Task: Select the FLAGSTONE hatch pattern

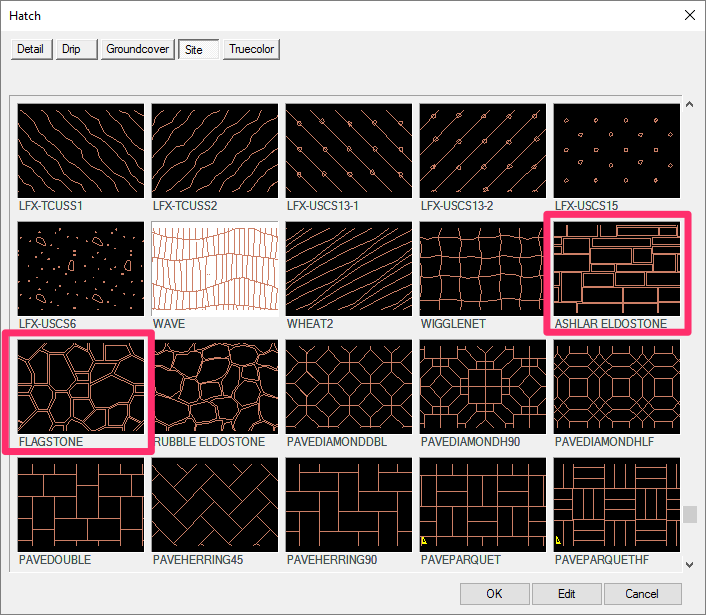Action: (81, 386)
